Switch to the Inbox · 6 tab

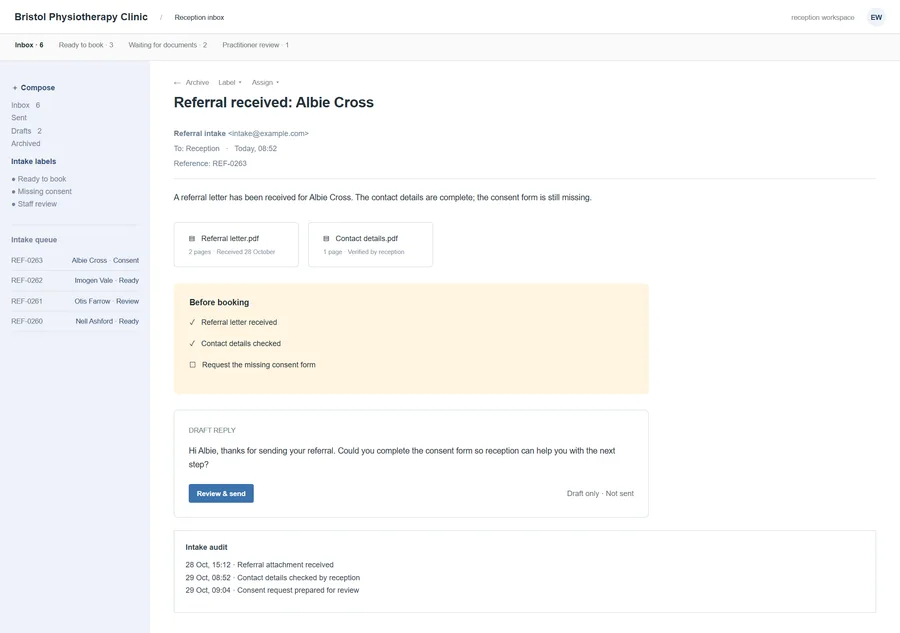coord(29,45)
